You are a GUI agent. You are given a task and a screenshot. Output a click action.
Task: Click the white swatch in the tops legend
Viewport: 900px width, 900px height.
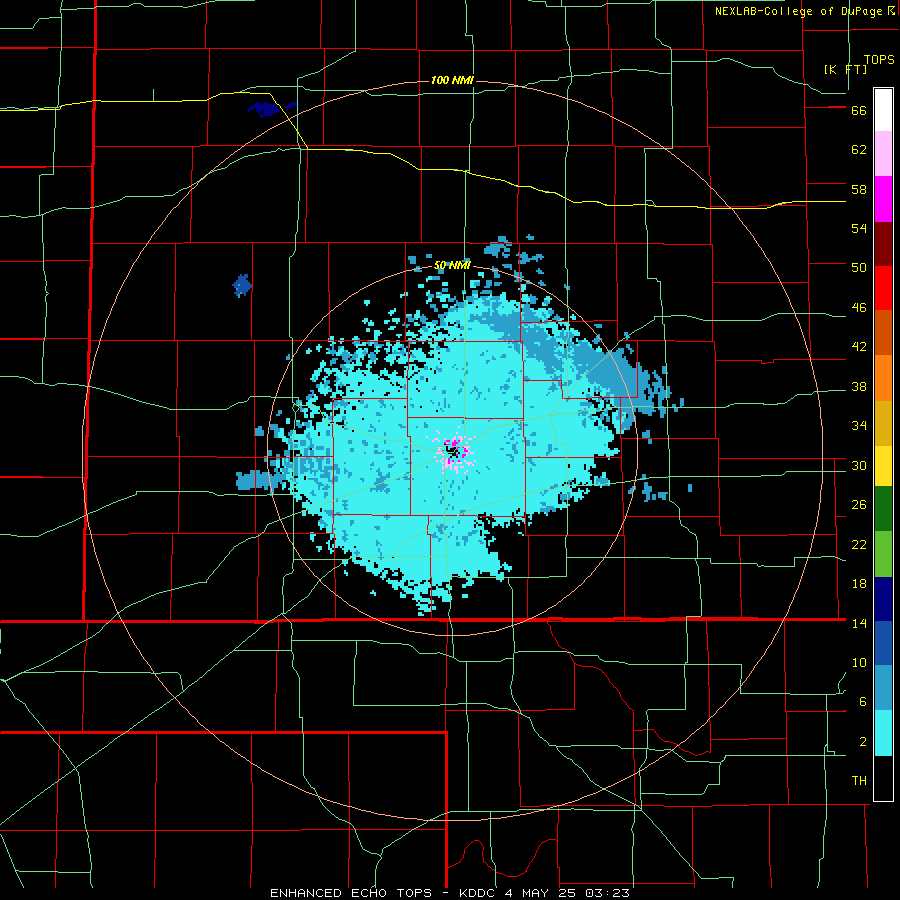(x=883, y=110)
